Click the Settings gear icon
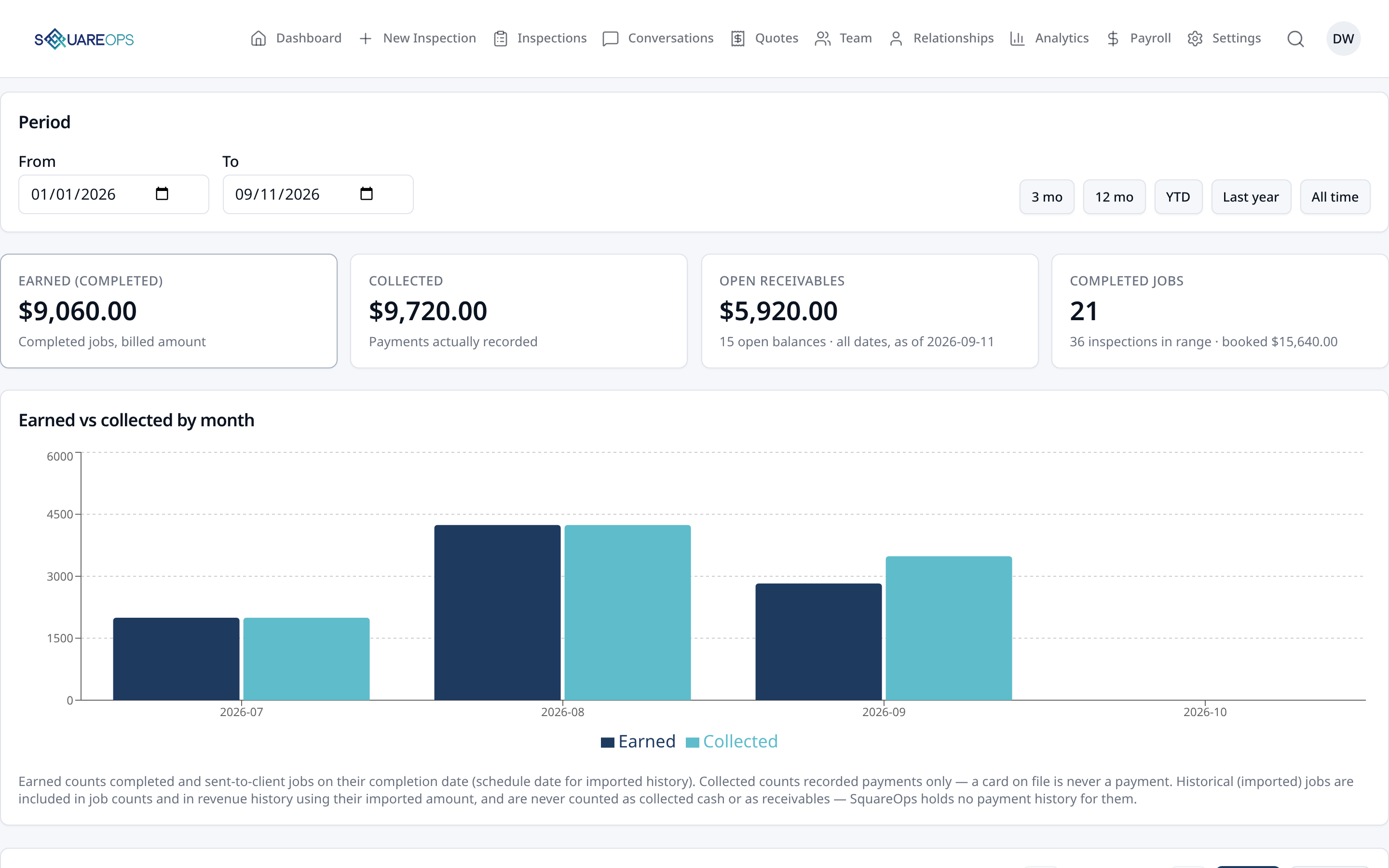This screenshot has height=868, width=1389. click(1195, 39)
